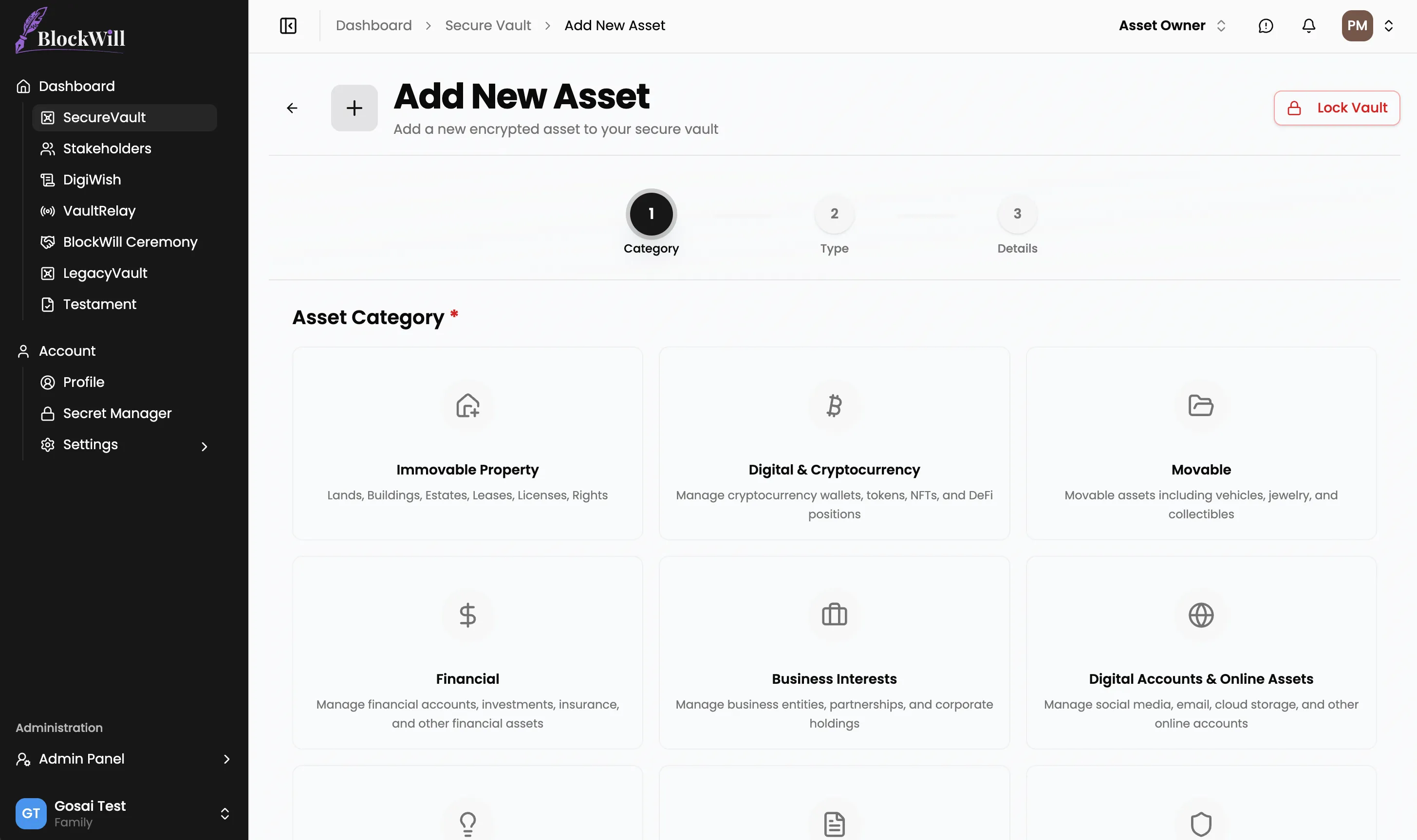Expand the Settings submenu
This screenshot has height=840, width=1417.
205,447
